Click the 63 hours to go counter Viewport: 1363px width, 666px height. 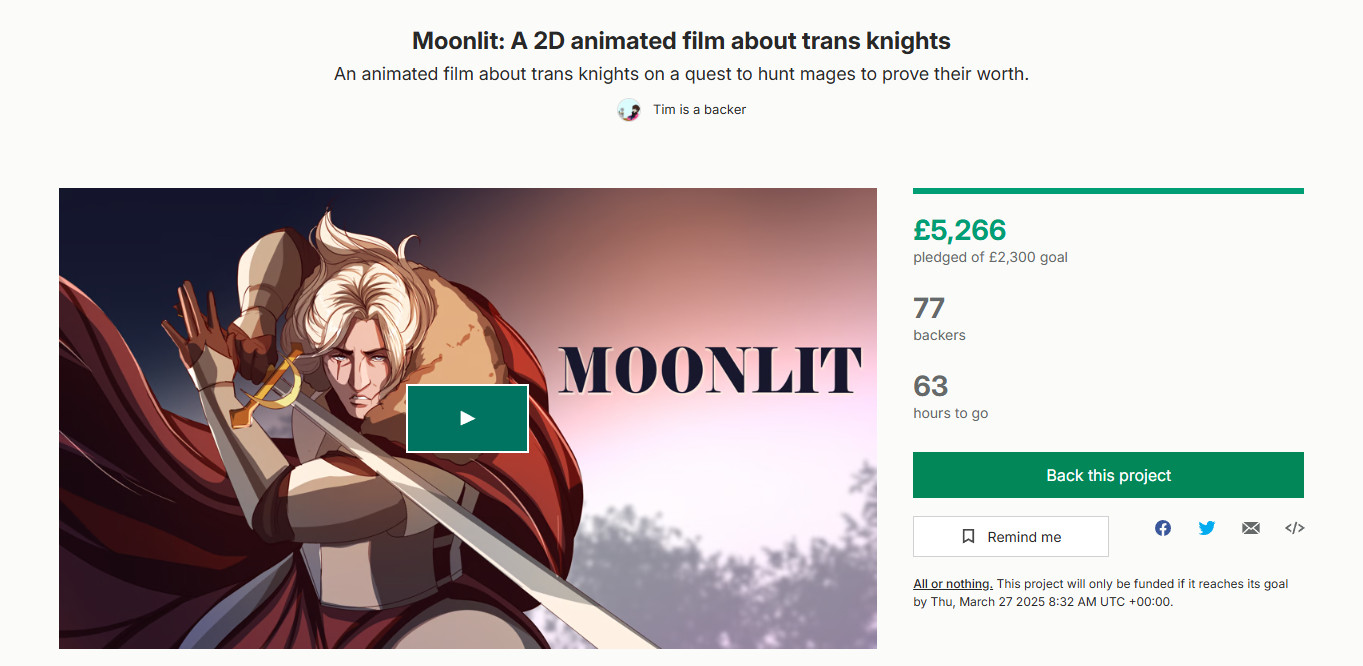(x=931, y=386)
